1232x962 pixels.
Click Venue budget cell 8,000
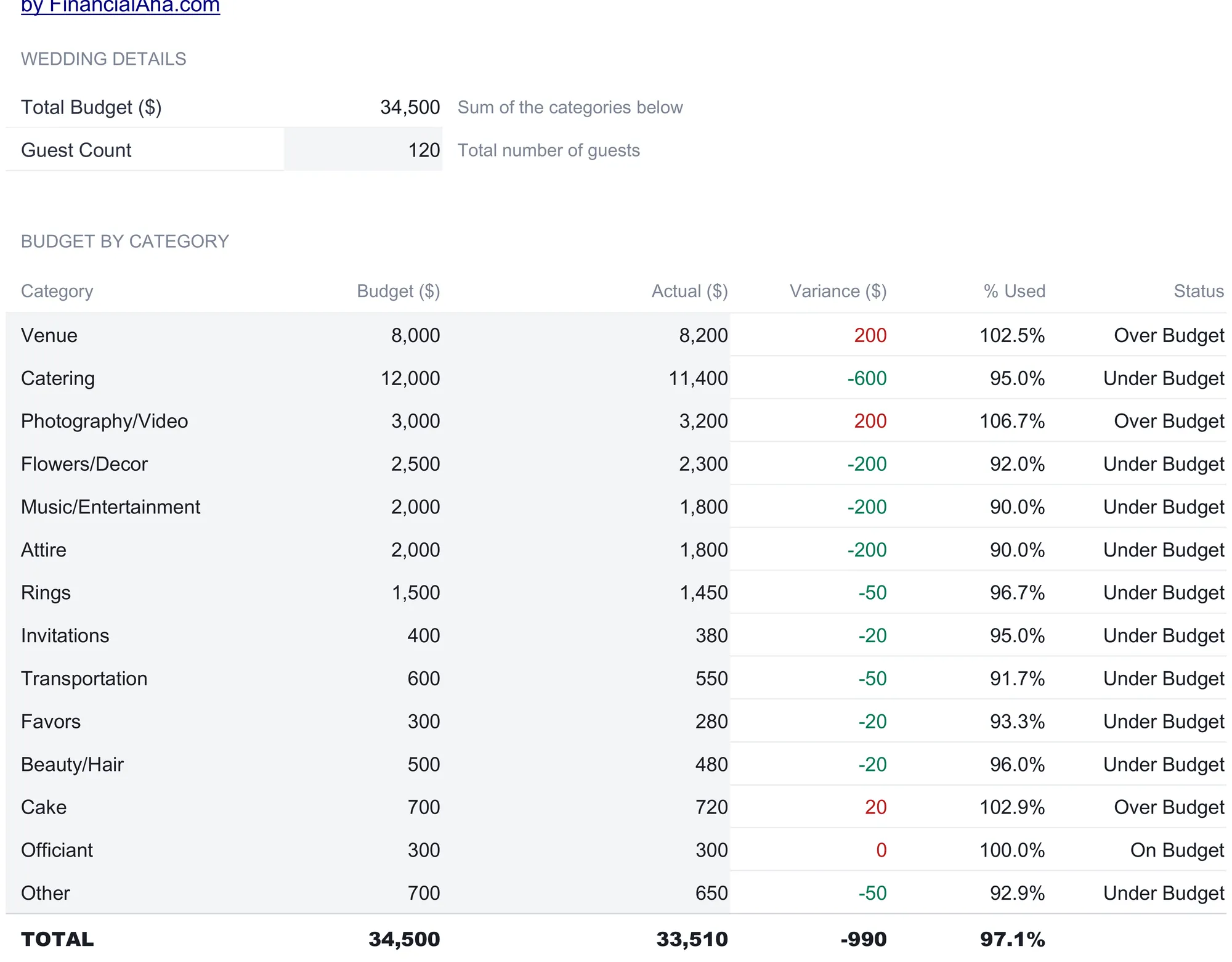pyautogui.click(x=415, y=335)
